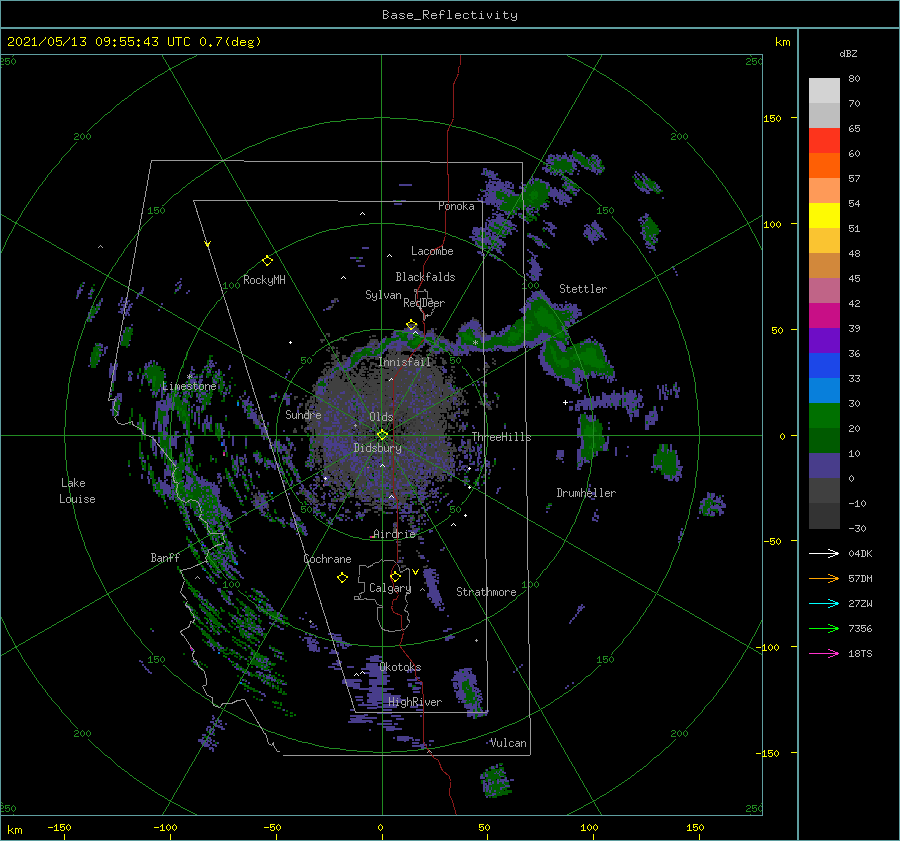Image resolution: width=900 pixels, height=841 pixels.
Task: Click the cyan 27ZW arrow legend icon
Action: 824,603
